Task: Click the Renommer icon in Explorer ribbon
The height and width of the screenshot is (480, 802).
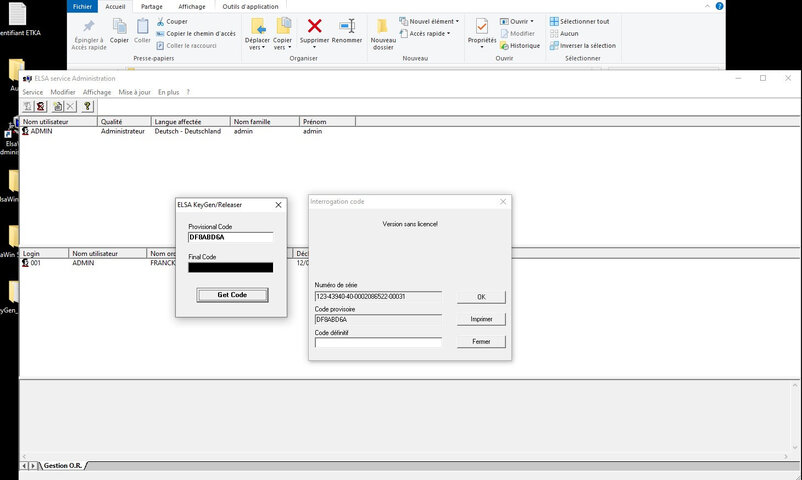Action: [347, 26]
